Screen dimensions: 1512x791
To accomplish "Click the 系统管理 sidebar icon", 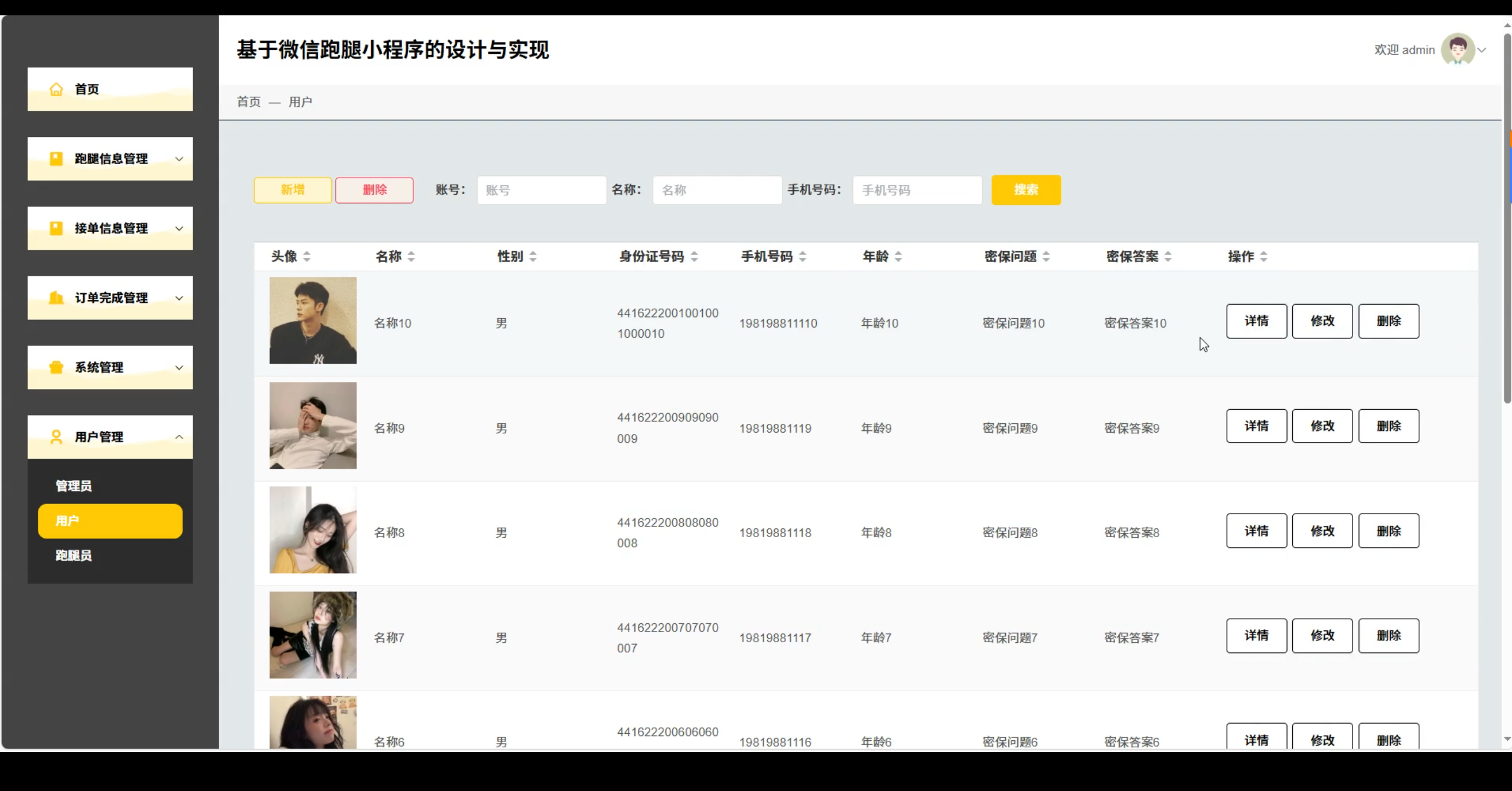I will pyautogui.click(x=56, y=367).
